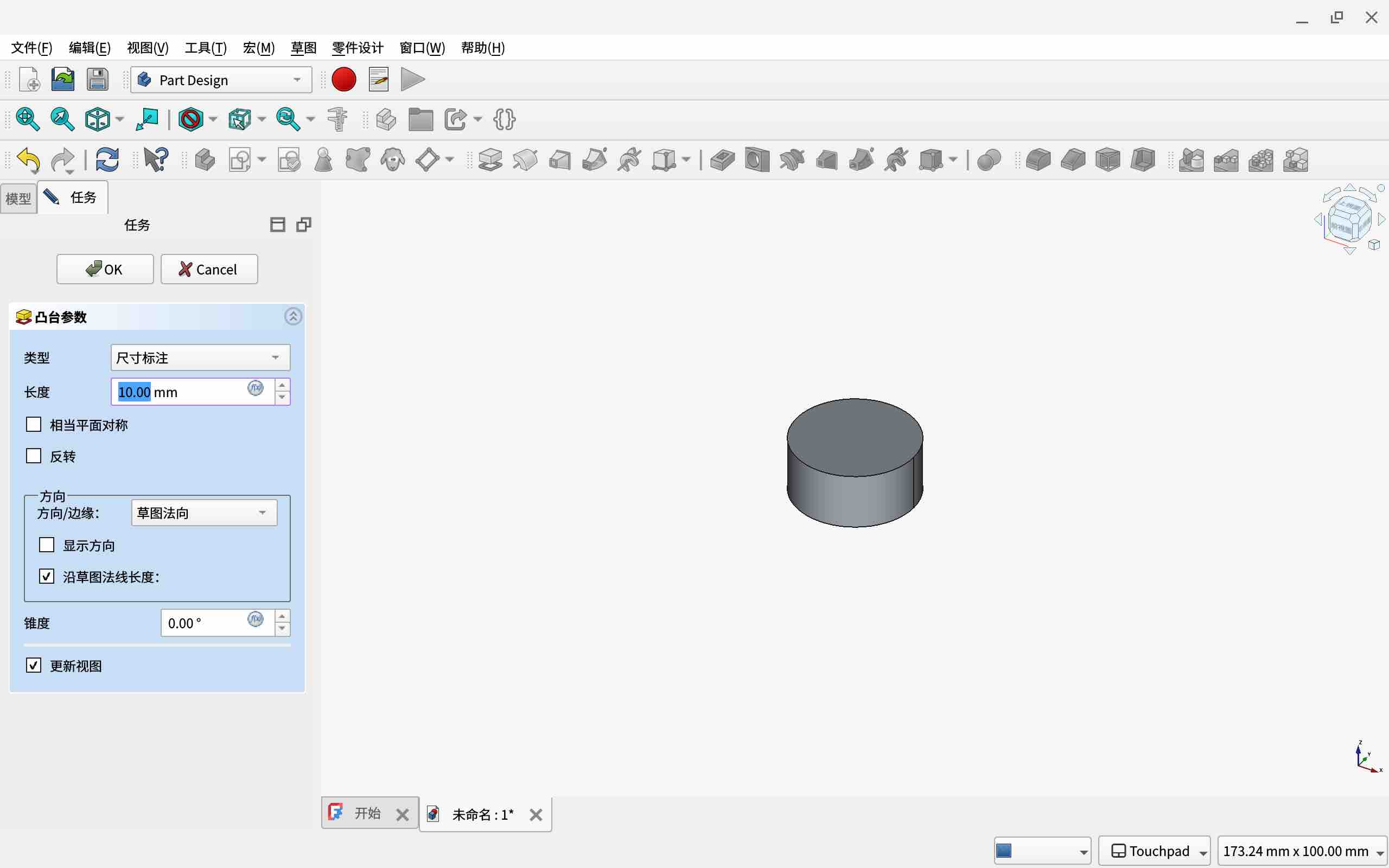Click the Undo arrow icon
This screenshot has width=1389, height=868.
click(29, 159)
